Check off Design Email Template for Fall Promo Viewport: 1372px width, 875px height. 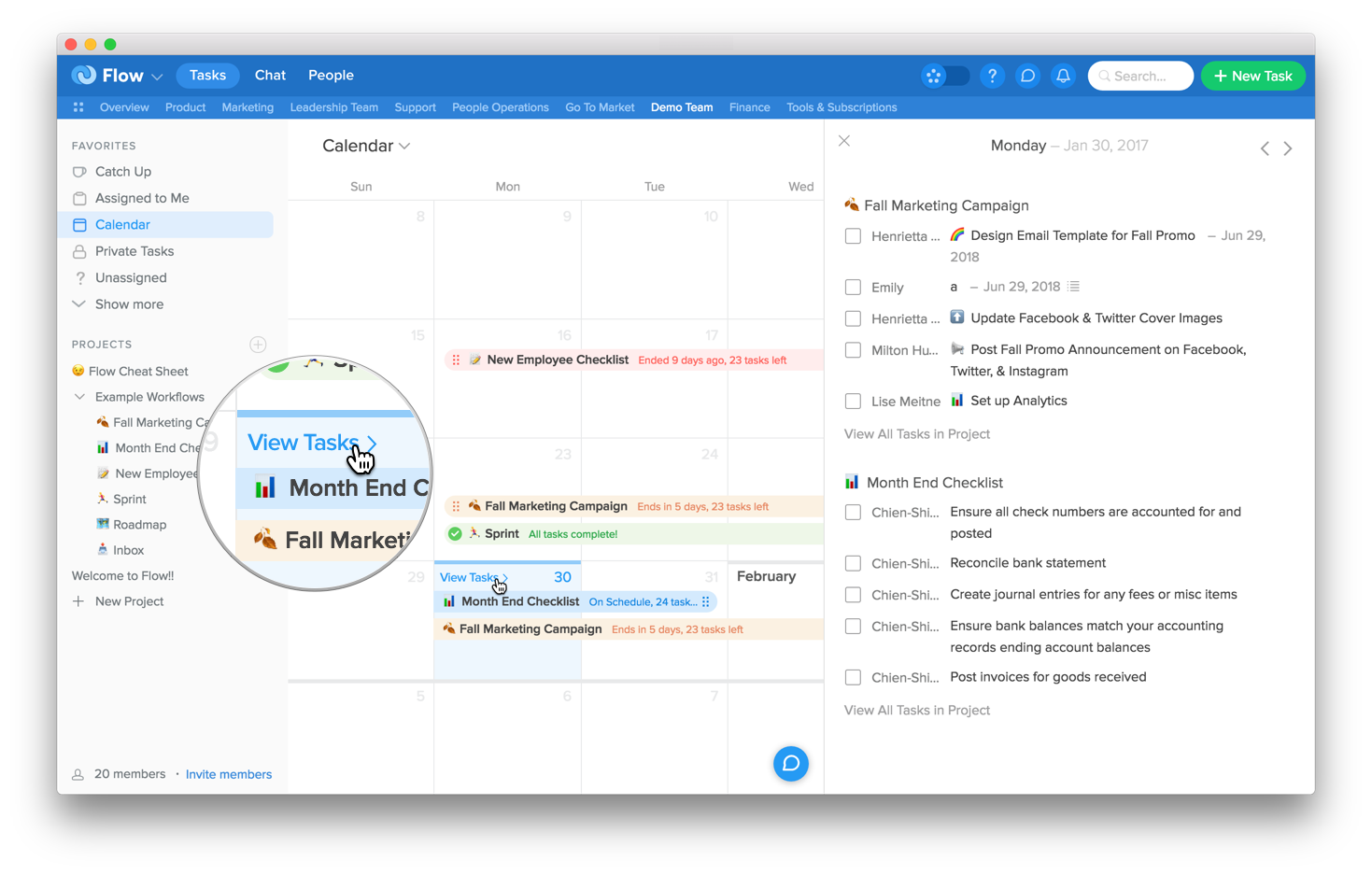coord(853,236)
